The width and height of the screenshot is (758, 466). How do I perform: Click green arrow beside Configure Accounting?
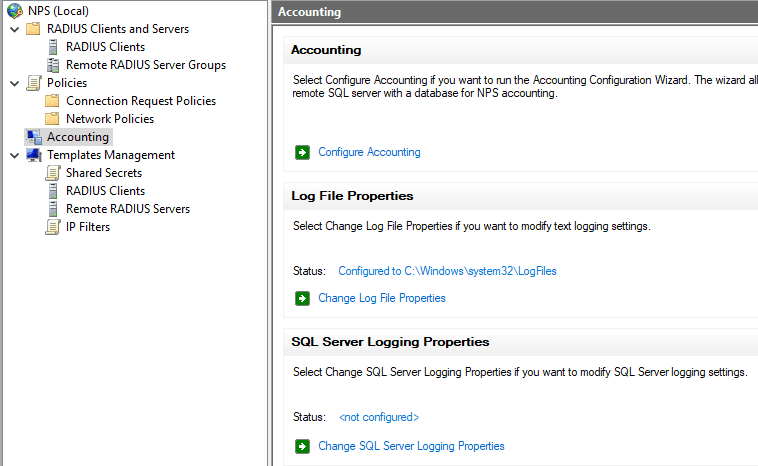(302, 152)
